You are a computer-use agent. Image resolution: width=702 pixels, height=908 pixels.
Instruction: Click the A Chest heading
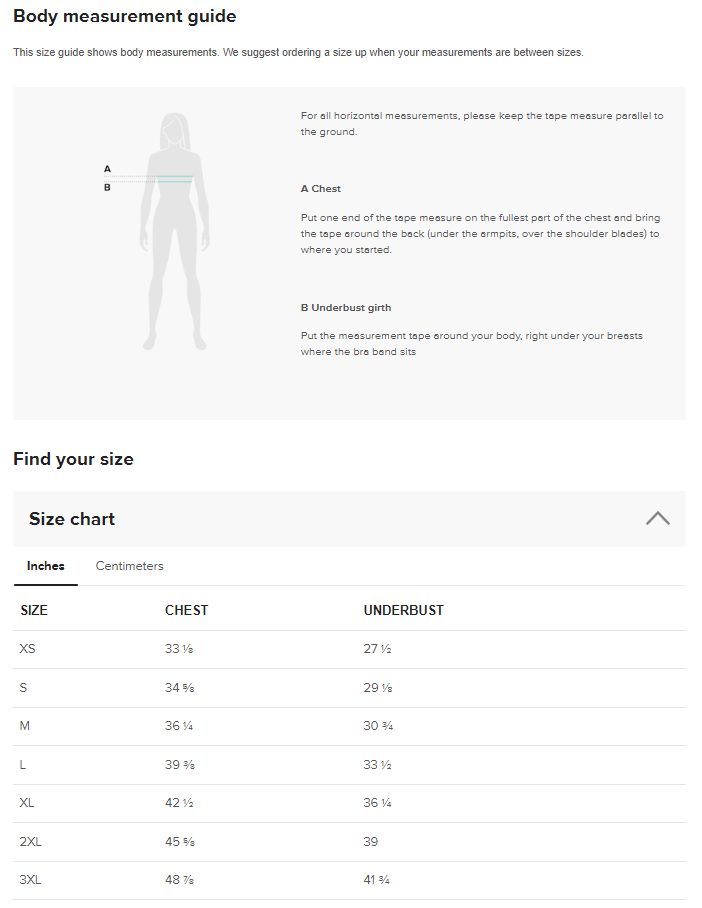click(x=321, y=188)
